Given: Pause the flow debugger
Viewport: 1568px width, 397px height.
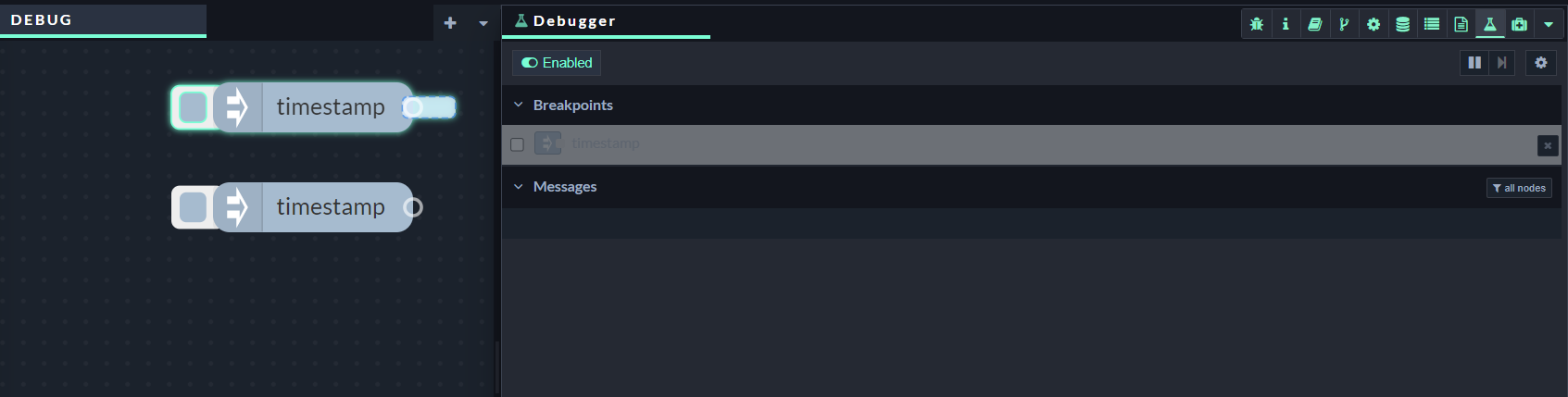Looking at the screenshot, I should pos(1474,63).
